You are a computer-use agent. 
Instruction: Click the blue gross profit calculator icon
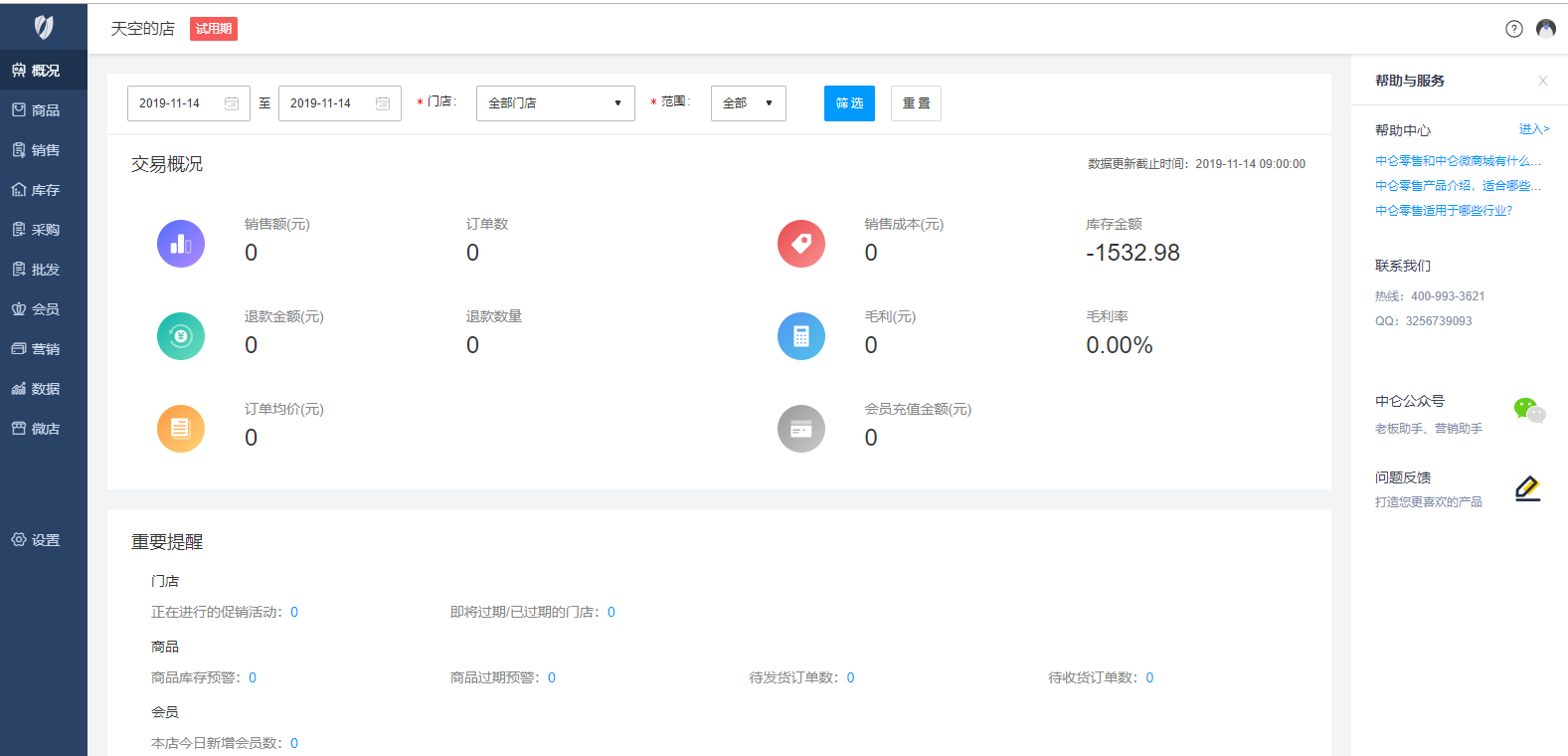click(800, 336)
